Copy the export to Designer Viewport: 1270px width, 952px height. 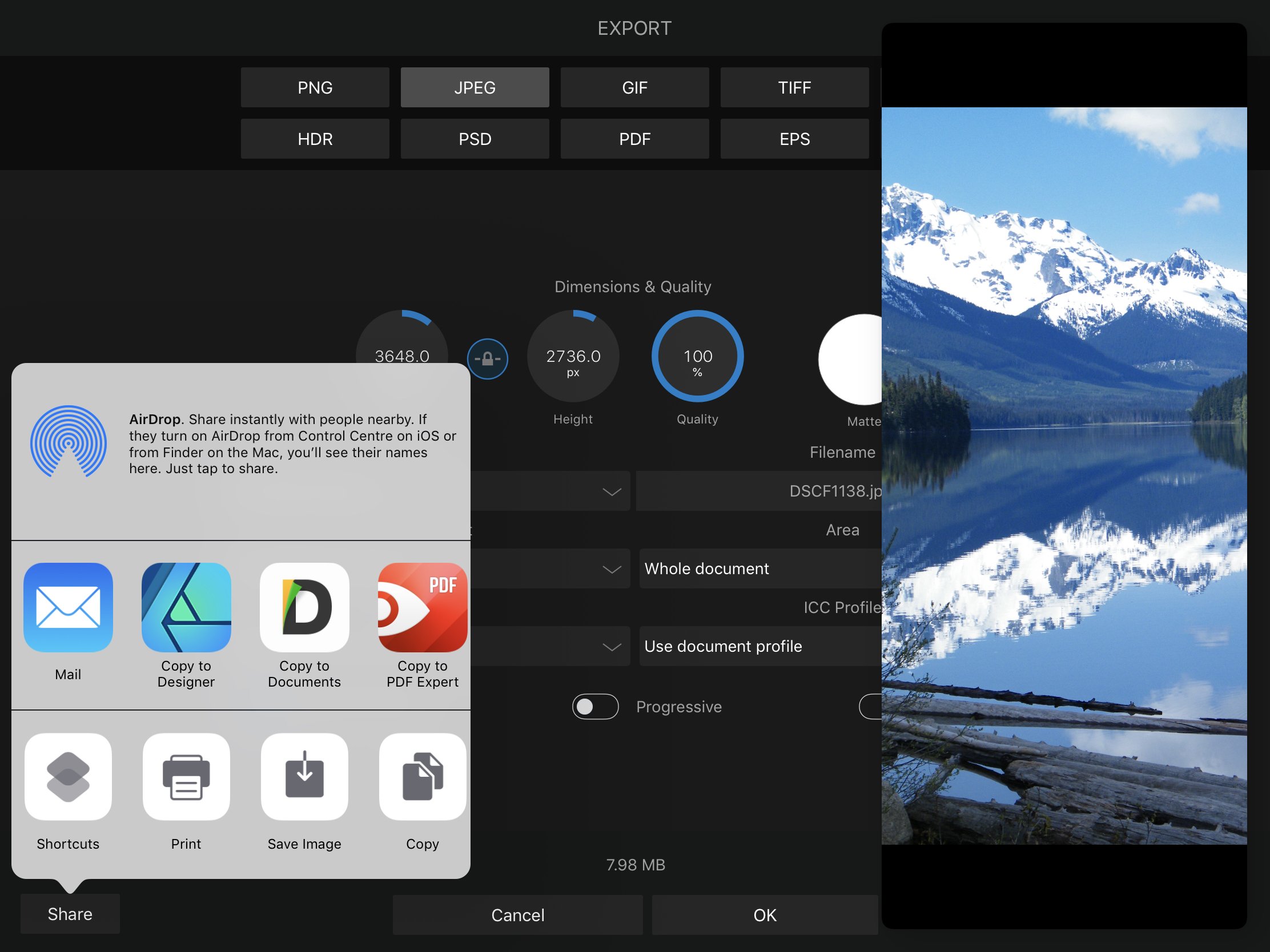(x=186, y=608)
